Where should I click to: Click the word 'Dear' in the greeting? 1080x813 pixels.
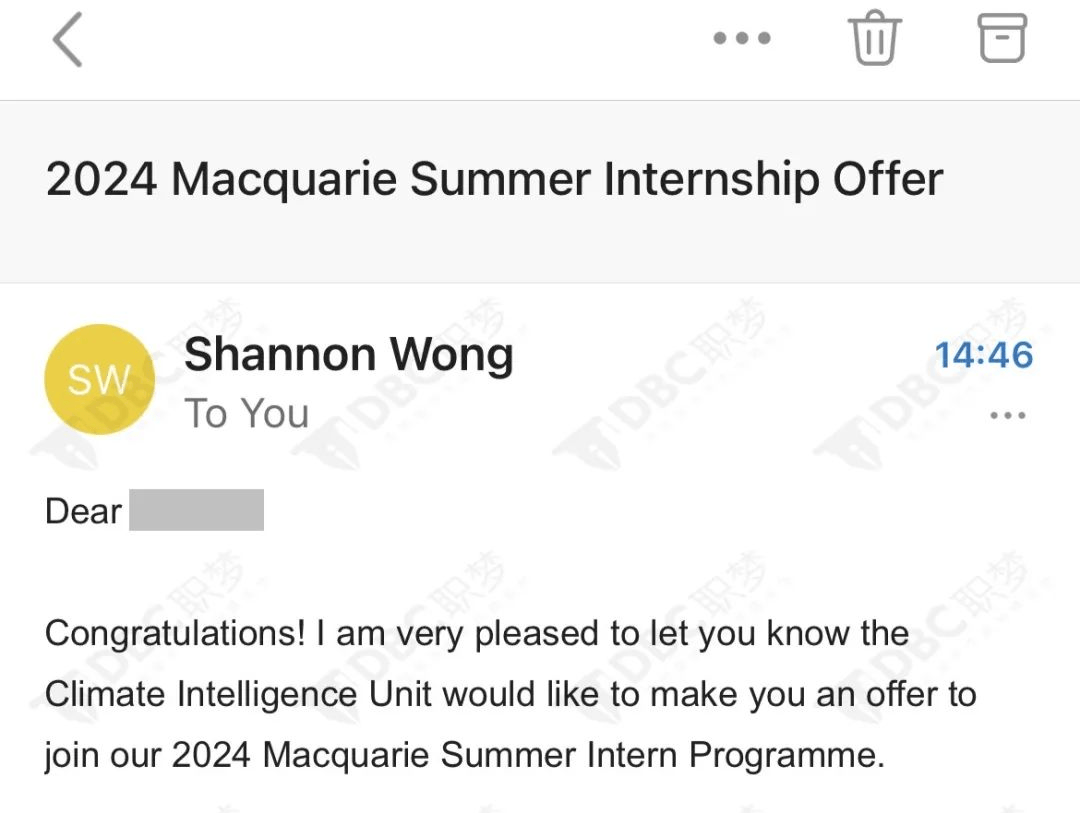(x=83, y=511)
